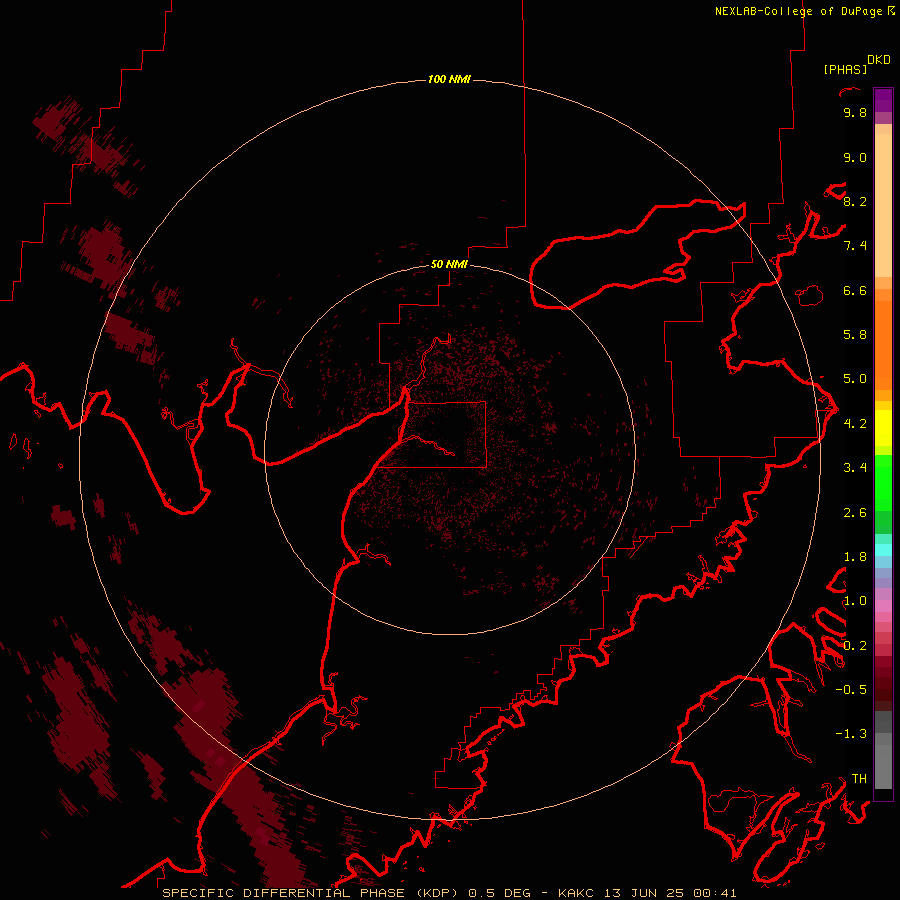900x900 pixels.
Task: Click the 5.0 value on color scale
Action: (x=855, y=379)
